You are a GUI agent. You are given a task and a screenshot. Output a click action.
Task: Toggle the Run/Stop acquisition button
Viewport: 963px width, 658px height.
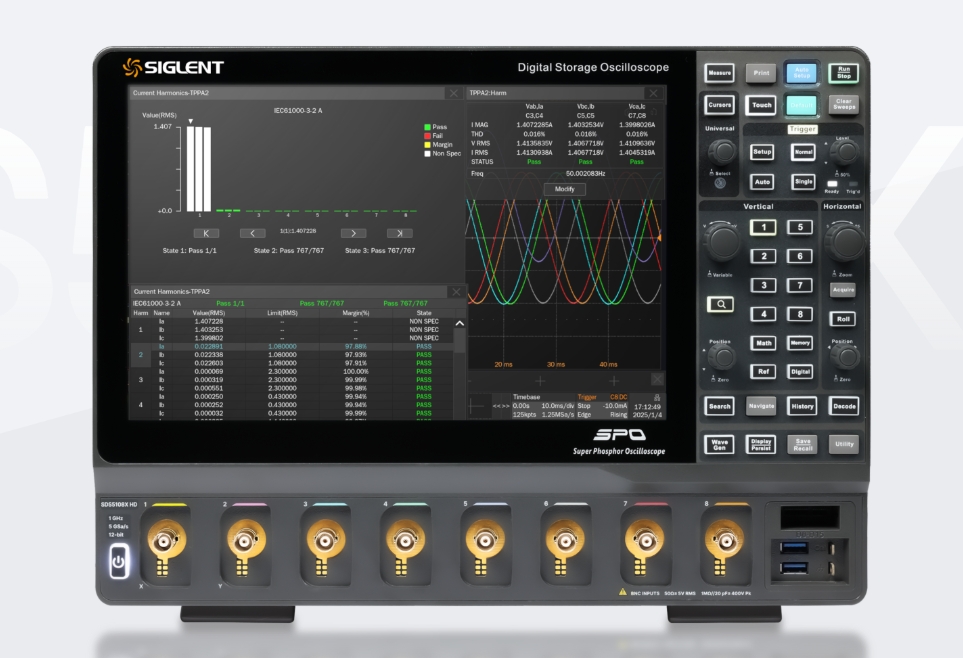[x=842, y=73]
